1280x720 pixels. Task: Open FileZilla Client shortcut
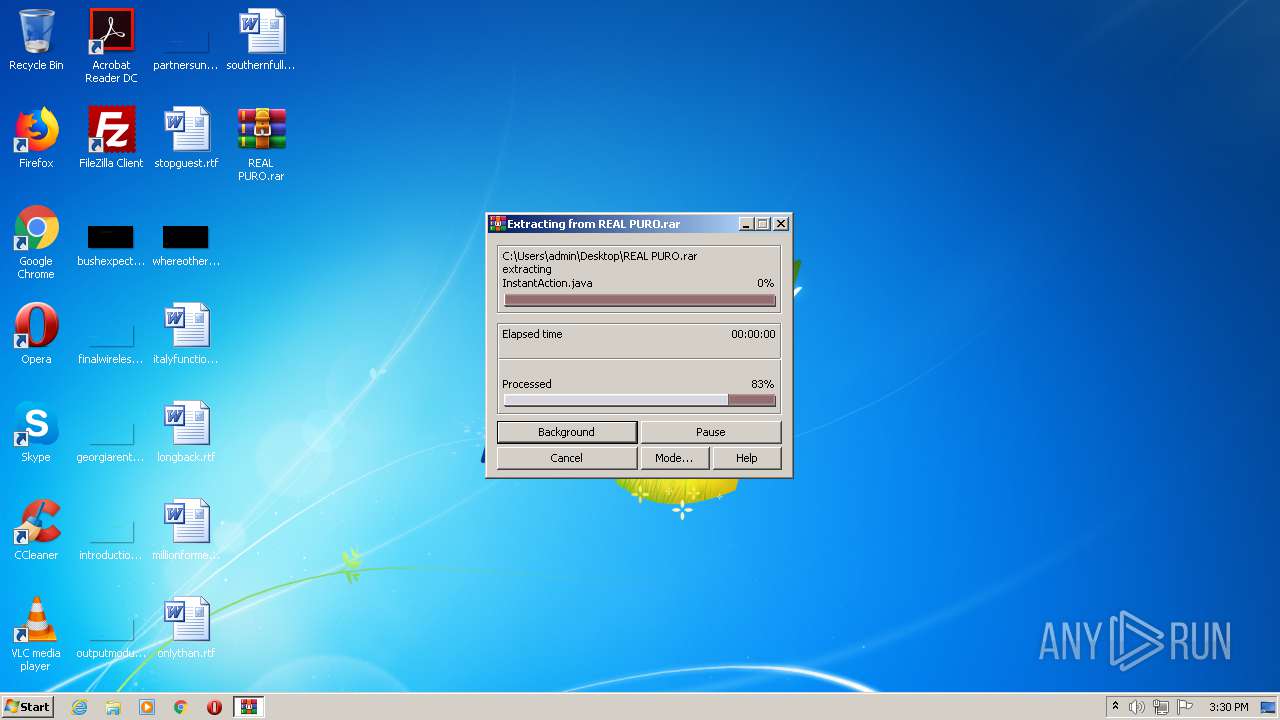pyautogui.click(x=111, y=138)
